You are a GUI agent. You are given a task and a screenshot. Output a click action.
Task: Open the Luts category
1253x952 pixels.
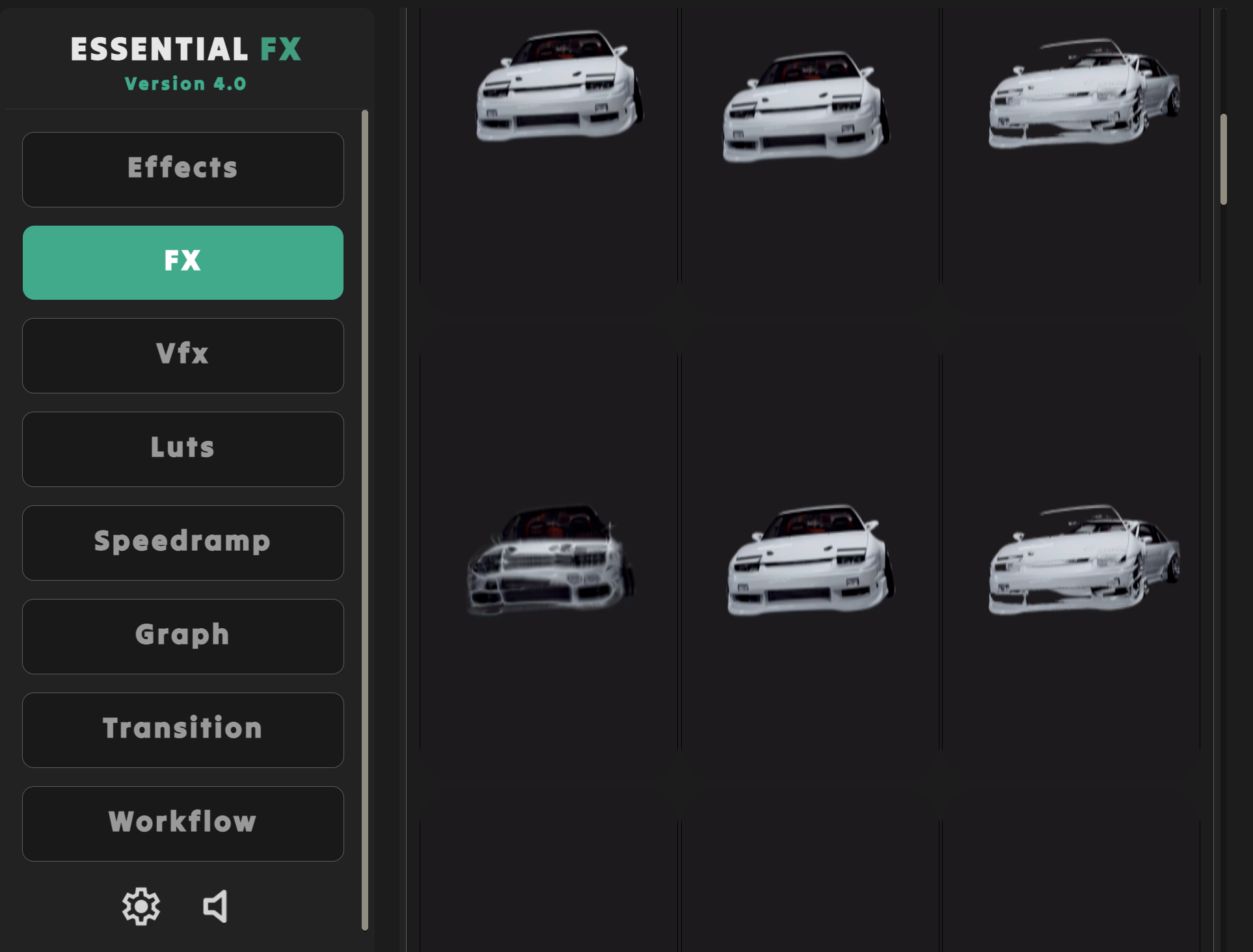click(x=183, y=449)
